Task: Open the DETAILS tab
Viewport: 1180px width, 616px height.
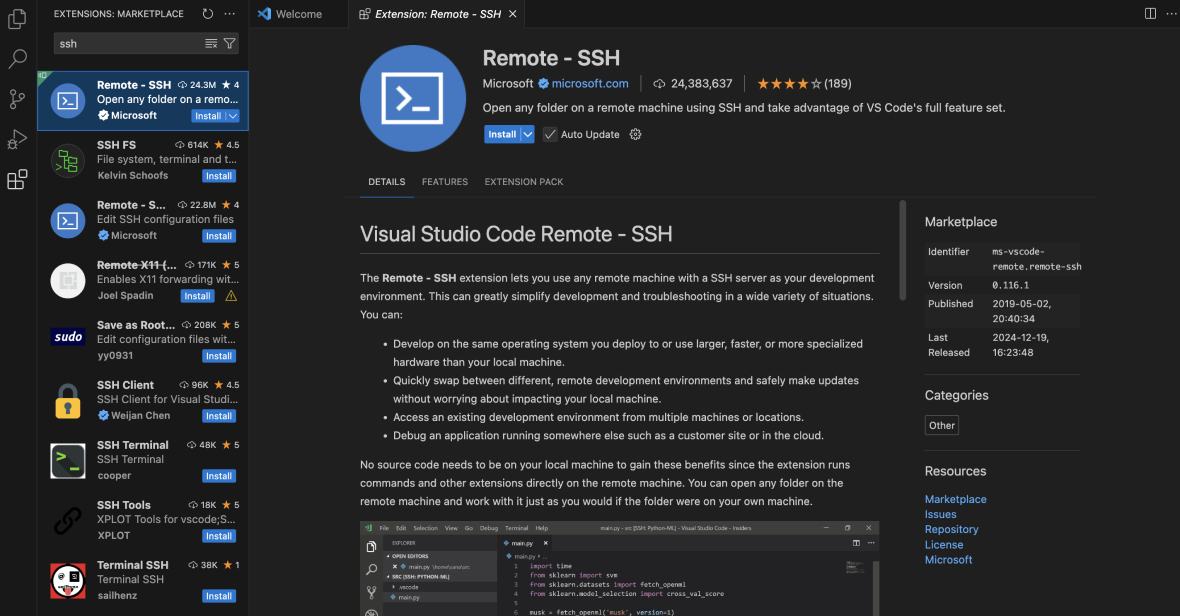Action: pos(387,182)
